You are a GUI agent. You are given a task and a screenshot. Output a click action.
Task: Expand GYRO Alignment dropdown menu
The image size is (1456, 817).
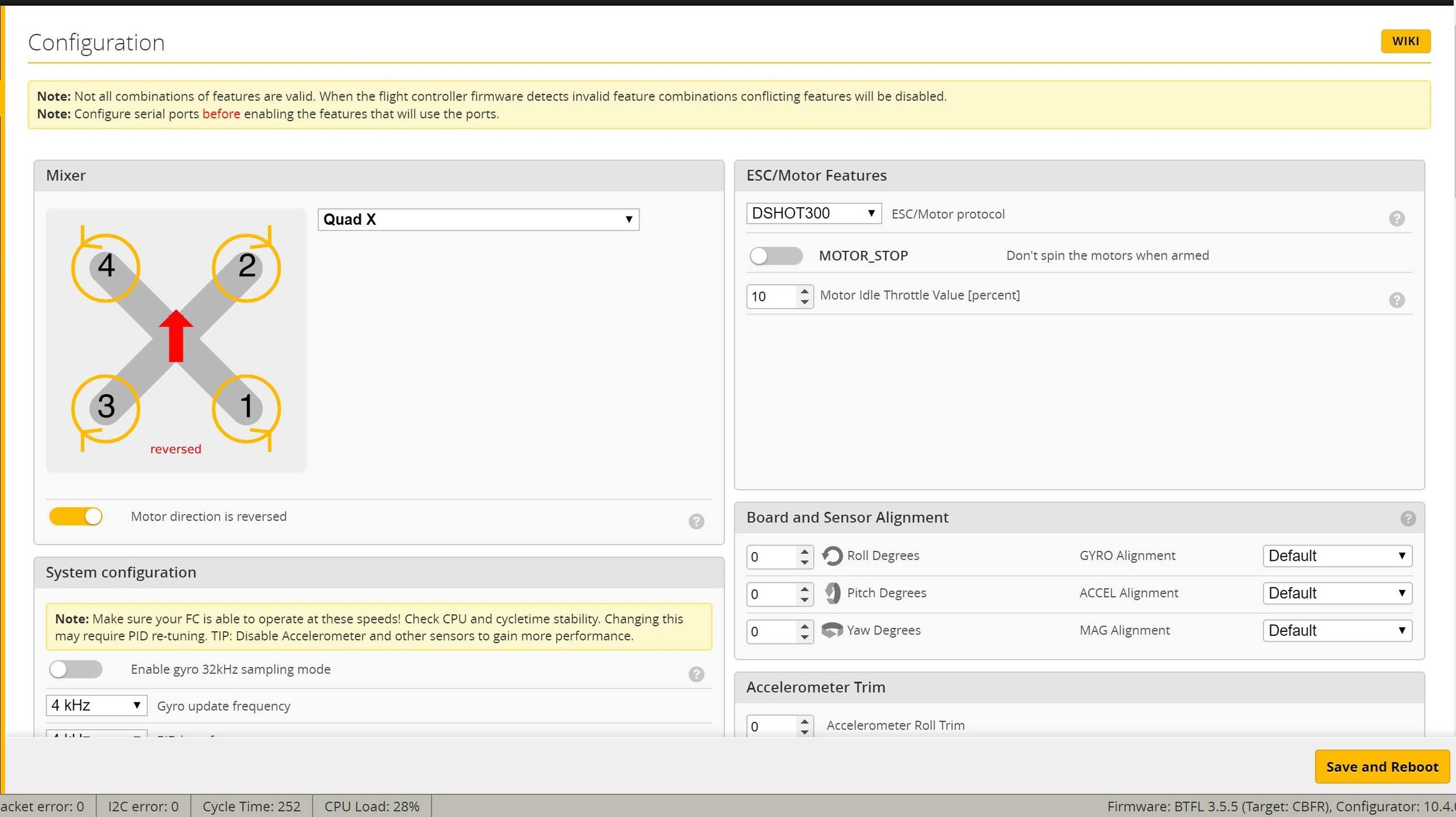[1338, 555]
